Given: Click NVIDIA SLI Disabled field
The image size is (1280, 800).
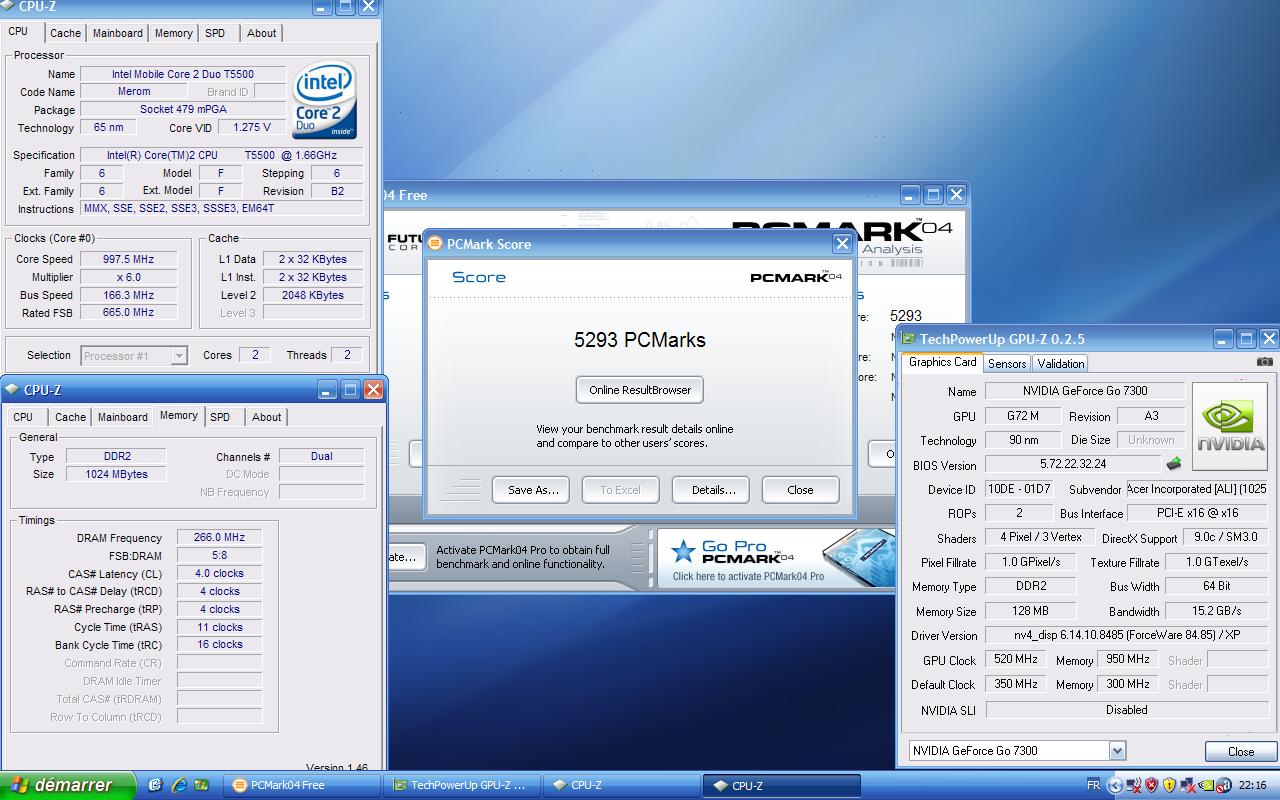Looking at the screenshot, I should (x=1128, y=710).
